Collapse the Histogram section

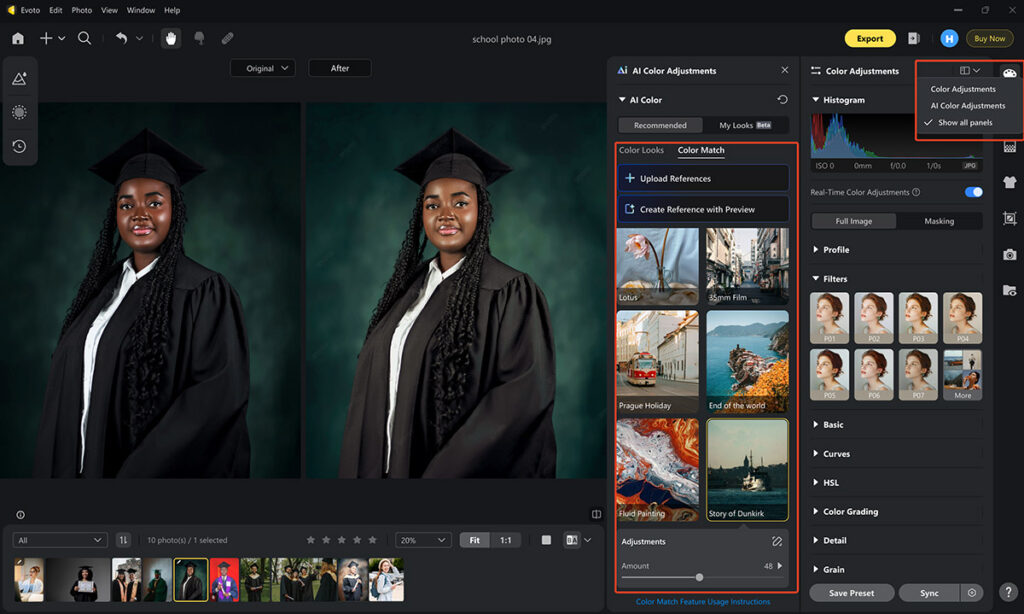pos(816,99)
